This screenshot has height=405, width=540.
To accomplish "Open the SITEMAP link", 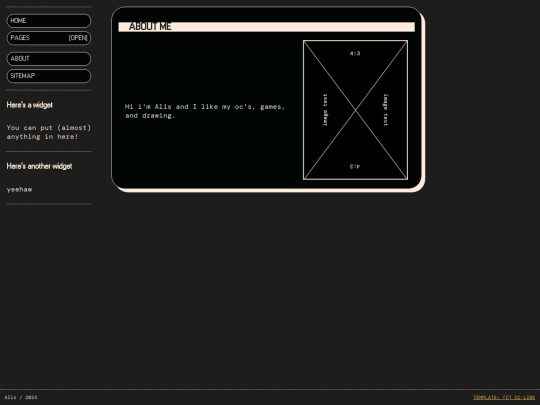I will 49,76.
